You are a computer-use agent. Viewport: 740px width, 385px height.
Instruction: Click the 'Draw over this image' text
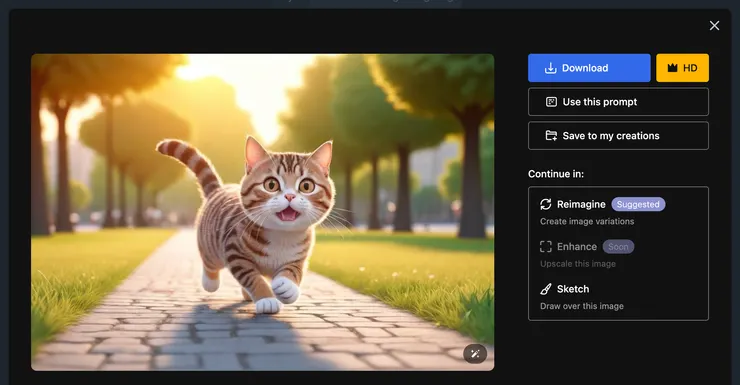click(582, 306)
